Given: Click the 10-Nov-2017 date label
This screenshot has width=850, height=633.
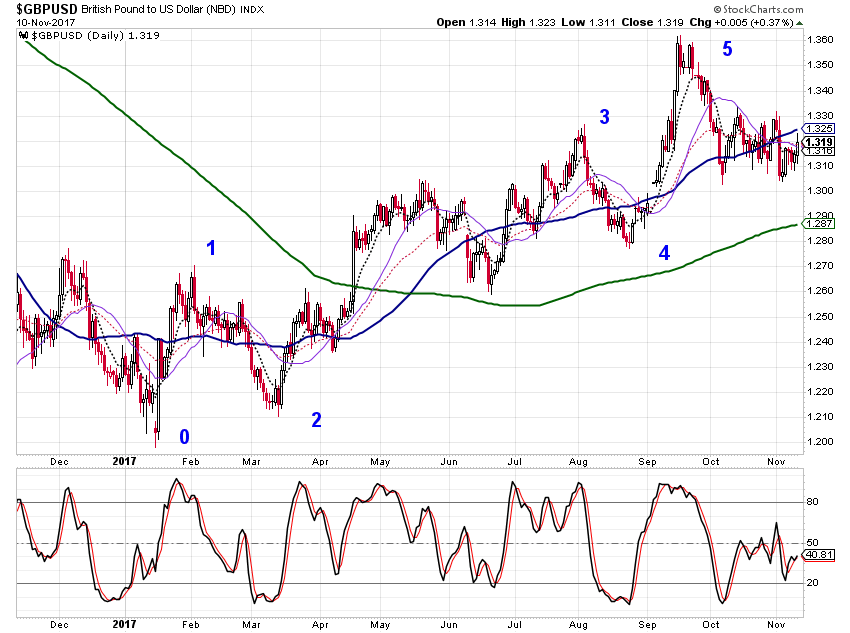Looking at the screenshot, I should click(46, 23).
